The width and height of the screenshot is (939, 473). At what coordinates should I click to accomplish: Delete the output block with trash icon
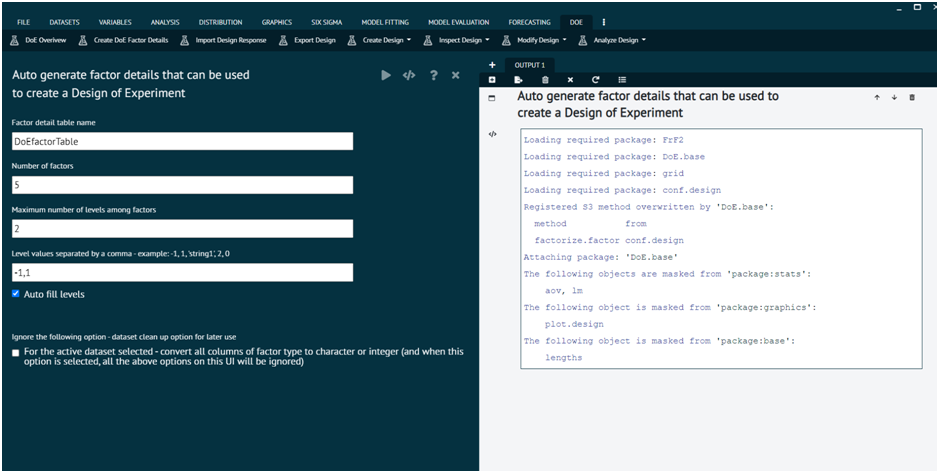tap(912, 98)
